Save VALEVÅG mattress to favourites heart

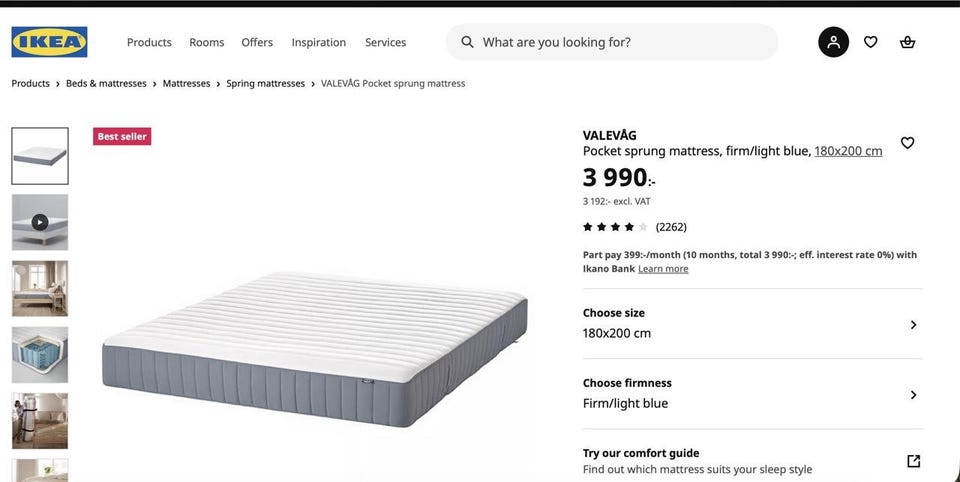pyautogui.click(x=907, y=143)
